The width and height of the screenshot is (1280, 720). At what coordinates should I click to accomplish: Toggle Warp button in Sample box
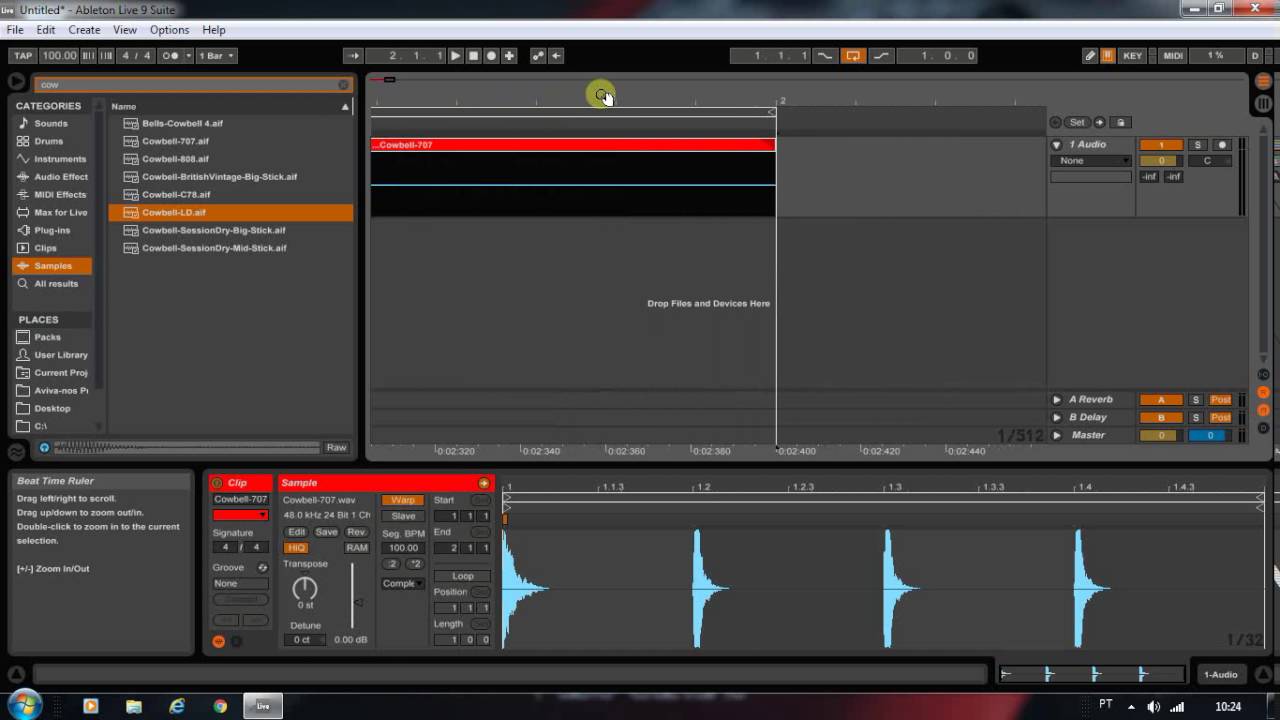[x=403, y=500]
